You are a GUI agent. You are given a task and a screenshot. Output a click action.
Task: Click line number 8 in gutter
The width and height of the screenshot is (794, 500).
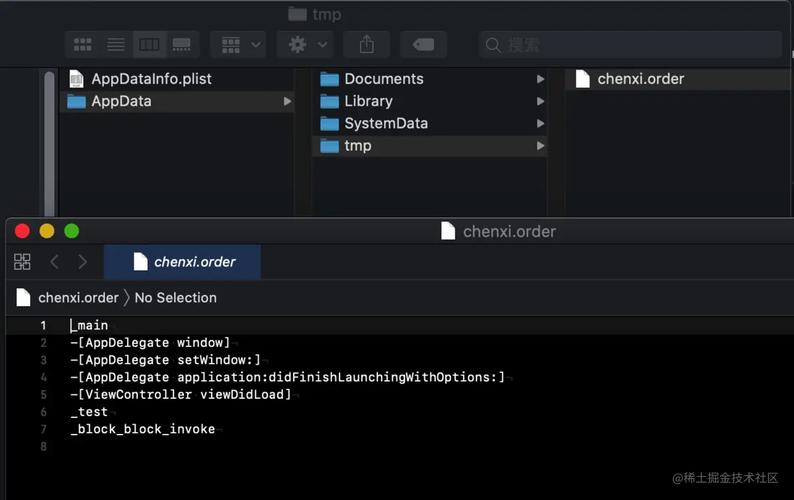tap(44, 446)
